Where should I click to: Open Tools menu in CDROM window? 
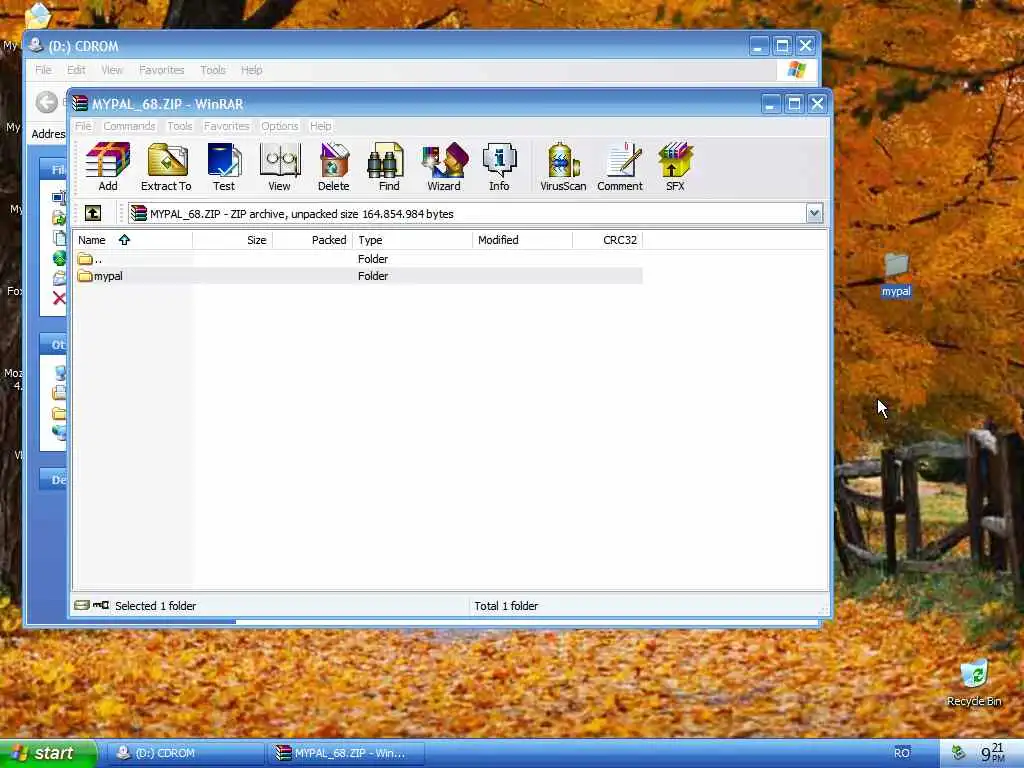(x=213, y=70)
